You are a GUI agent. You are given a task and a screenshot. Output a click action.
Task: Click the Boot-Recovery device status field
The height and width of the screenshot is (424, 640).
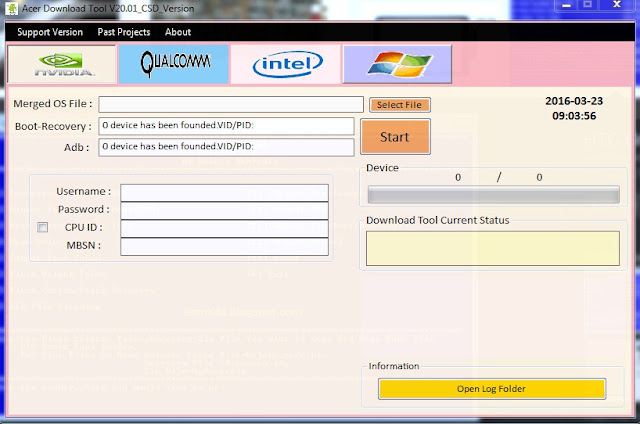click(226, 126)
